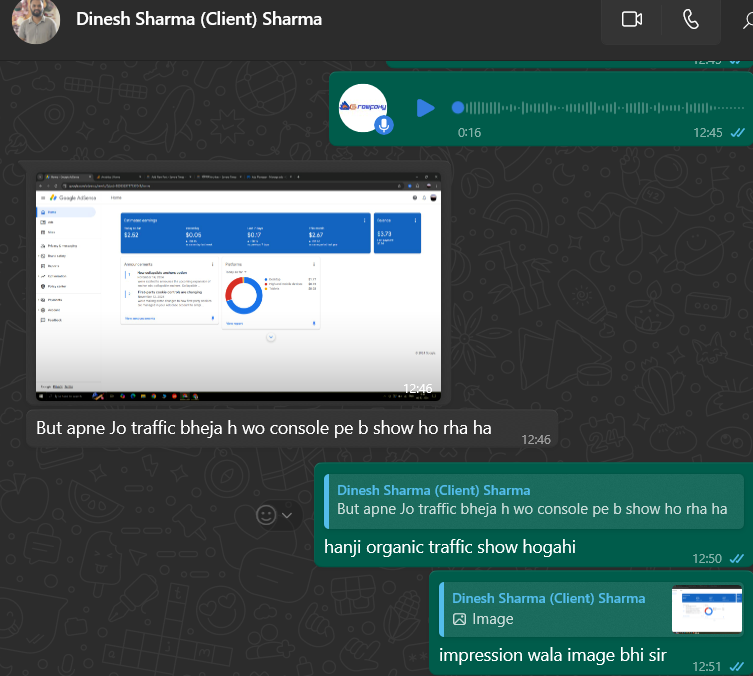Open contact info via the header name

[199, 19]
